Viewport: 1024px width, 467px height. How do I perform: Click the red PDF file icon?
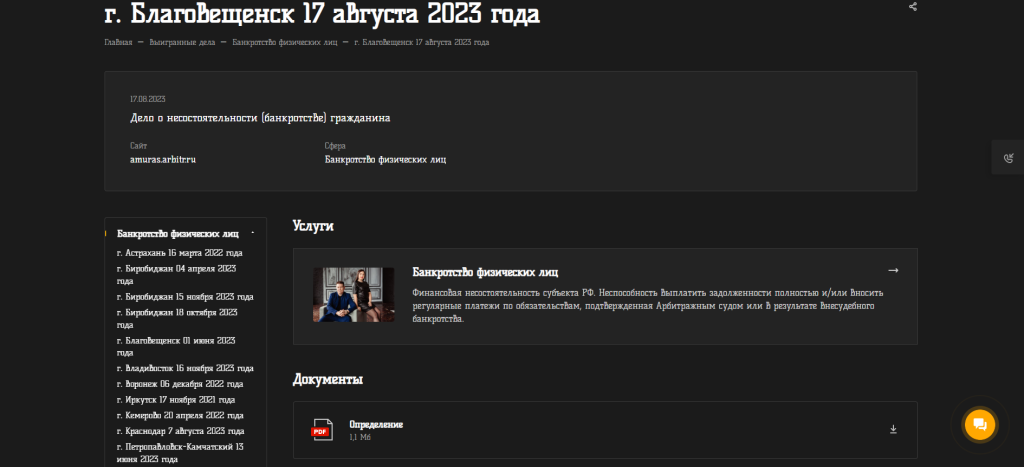pos(322,430)
